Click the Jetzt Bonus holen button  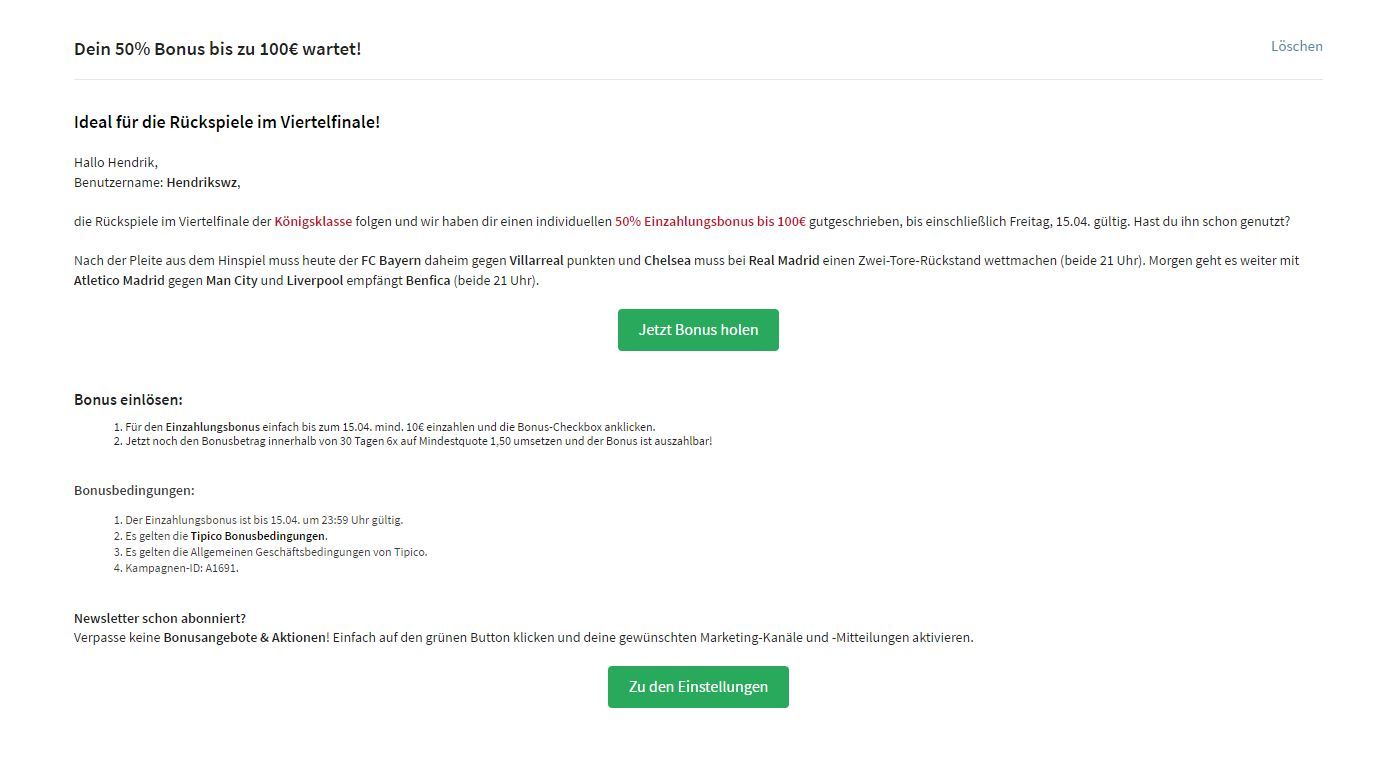[x=698, y=330]
